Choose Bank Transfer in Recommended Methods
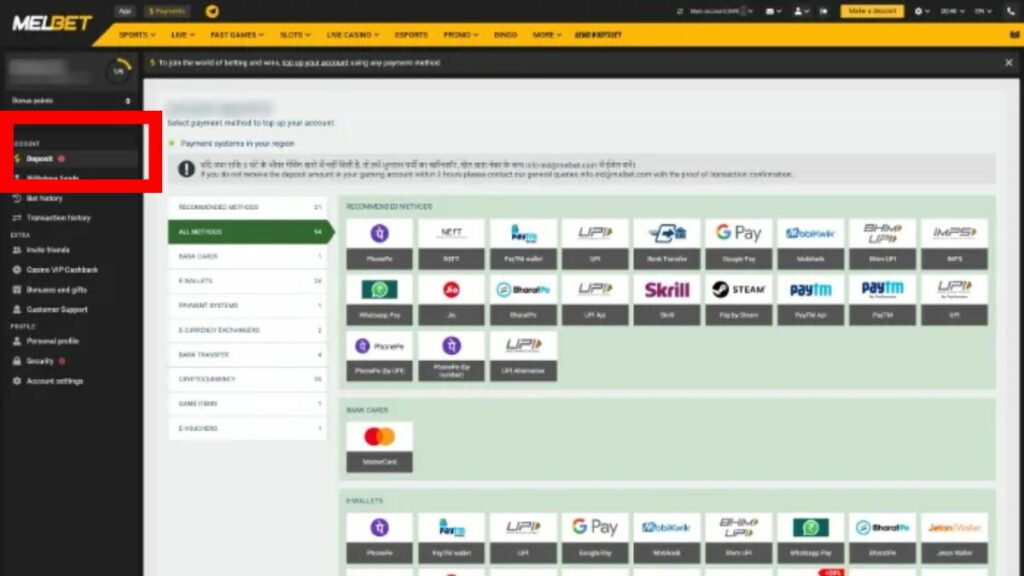The image size is (1024, 576). (667, 244)
